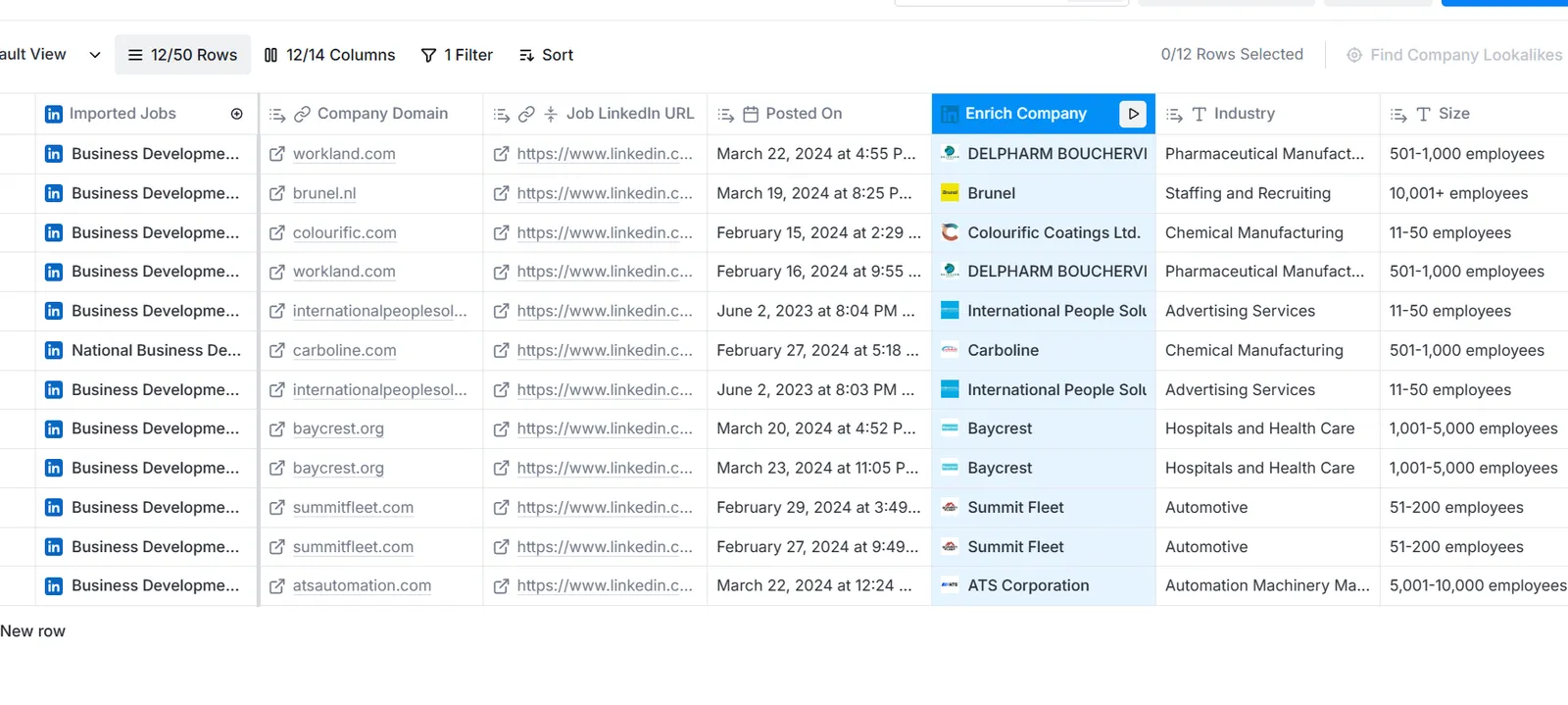Image resolution: width=1568 pixels, height=705 pixels.
Task: Open external link icon beside carboline.com
Action: (x=277, y=350)
